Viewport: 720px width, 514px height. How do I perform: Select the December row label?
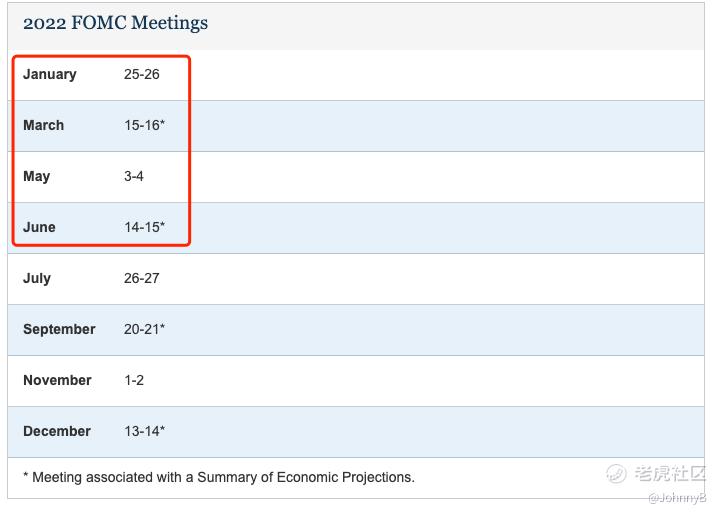[x=57, y=431]
